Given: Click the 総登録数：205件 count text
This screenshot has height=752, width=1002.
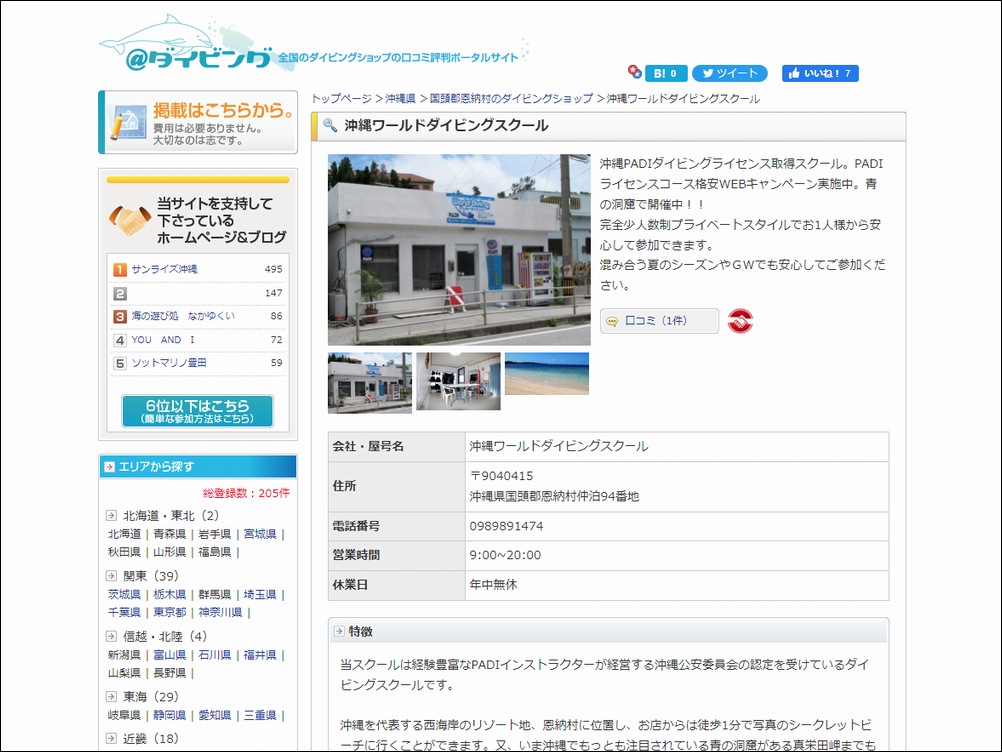Looking at the screenshot, I should [x=246, y=493].
